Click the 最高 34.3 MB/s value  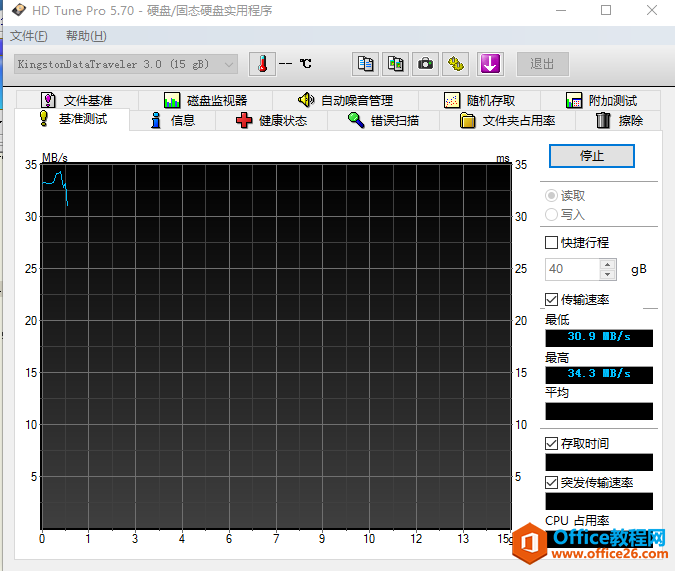pyautogui.click(x=599, y=375)
